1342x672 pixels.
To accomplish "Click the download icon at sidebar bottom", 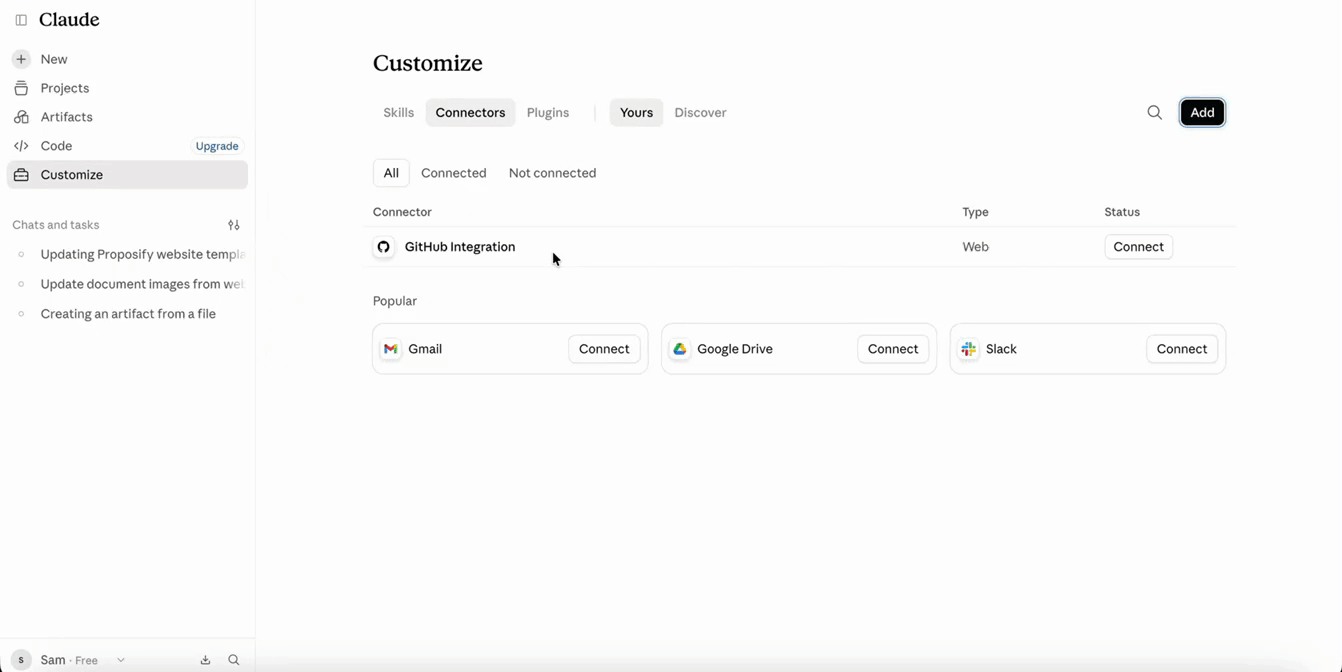I will [x=205, y=660].
